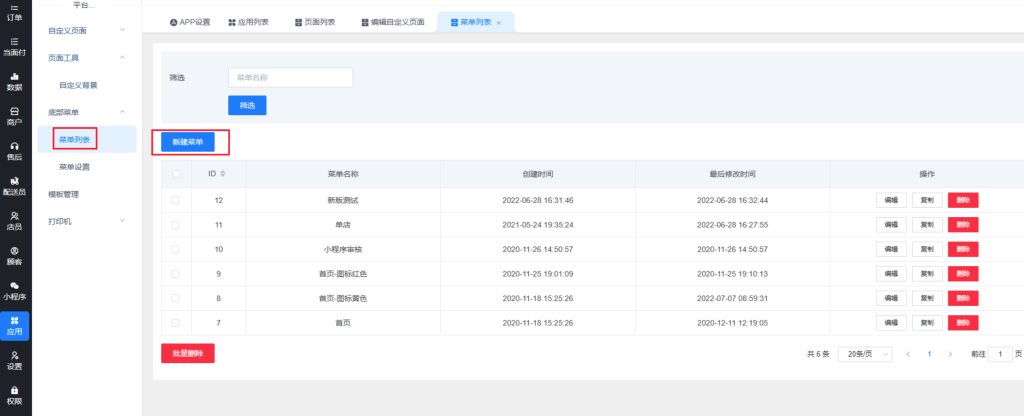The height and width of the screenshot is (416, 1024).
Task: Click the 顾客 (Customers) sidebar icon
Action: pos(15,255)
